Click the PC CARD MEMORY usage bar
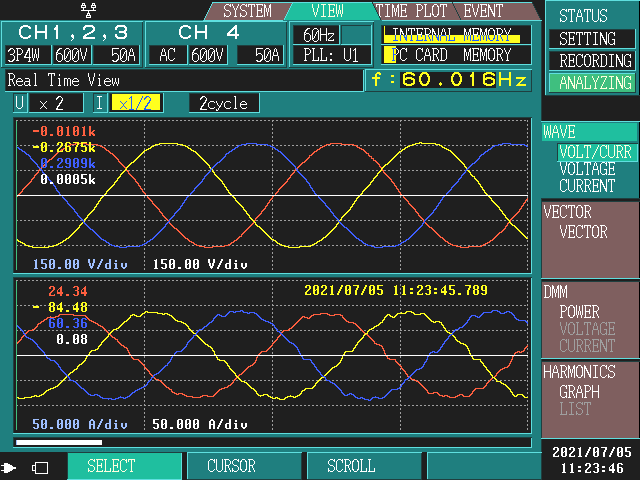The height and width of the screenshot is (480, 640). [456, 55]
